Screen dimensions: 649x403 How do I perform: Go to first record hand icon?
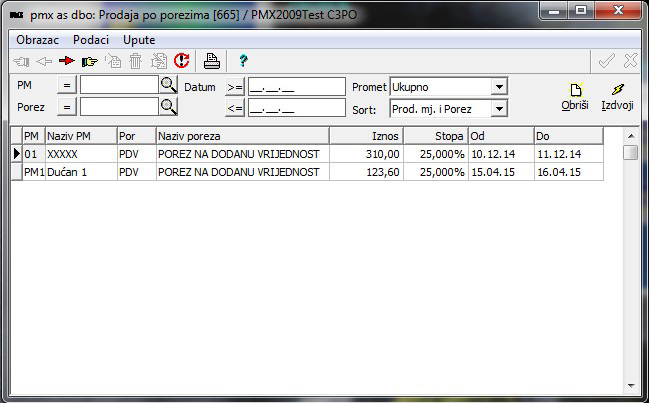pyautogui.click(x=22, y=62)
